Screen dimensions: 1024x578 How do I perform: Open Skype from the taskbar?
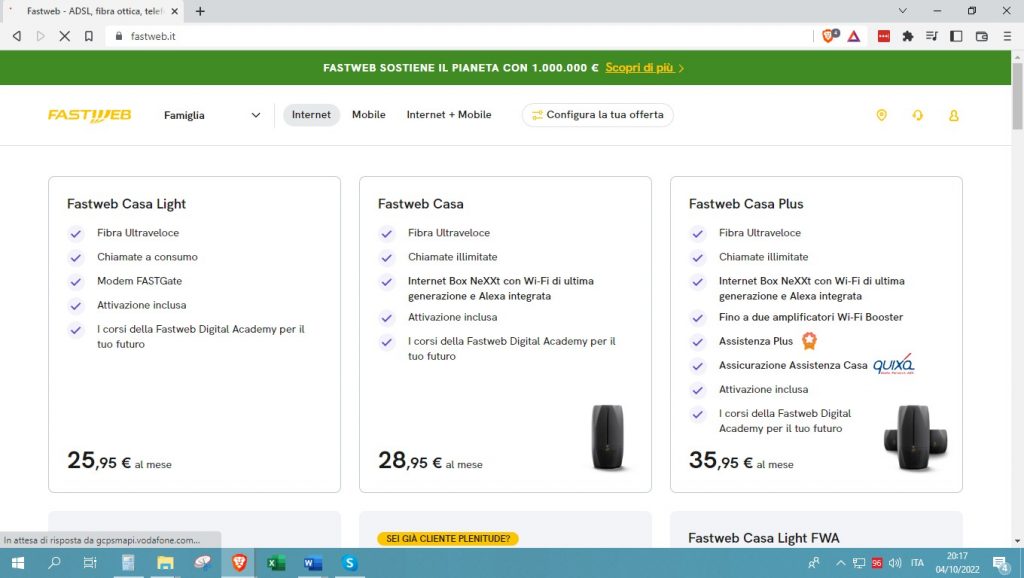coord(349,563)
